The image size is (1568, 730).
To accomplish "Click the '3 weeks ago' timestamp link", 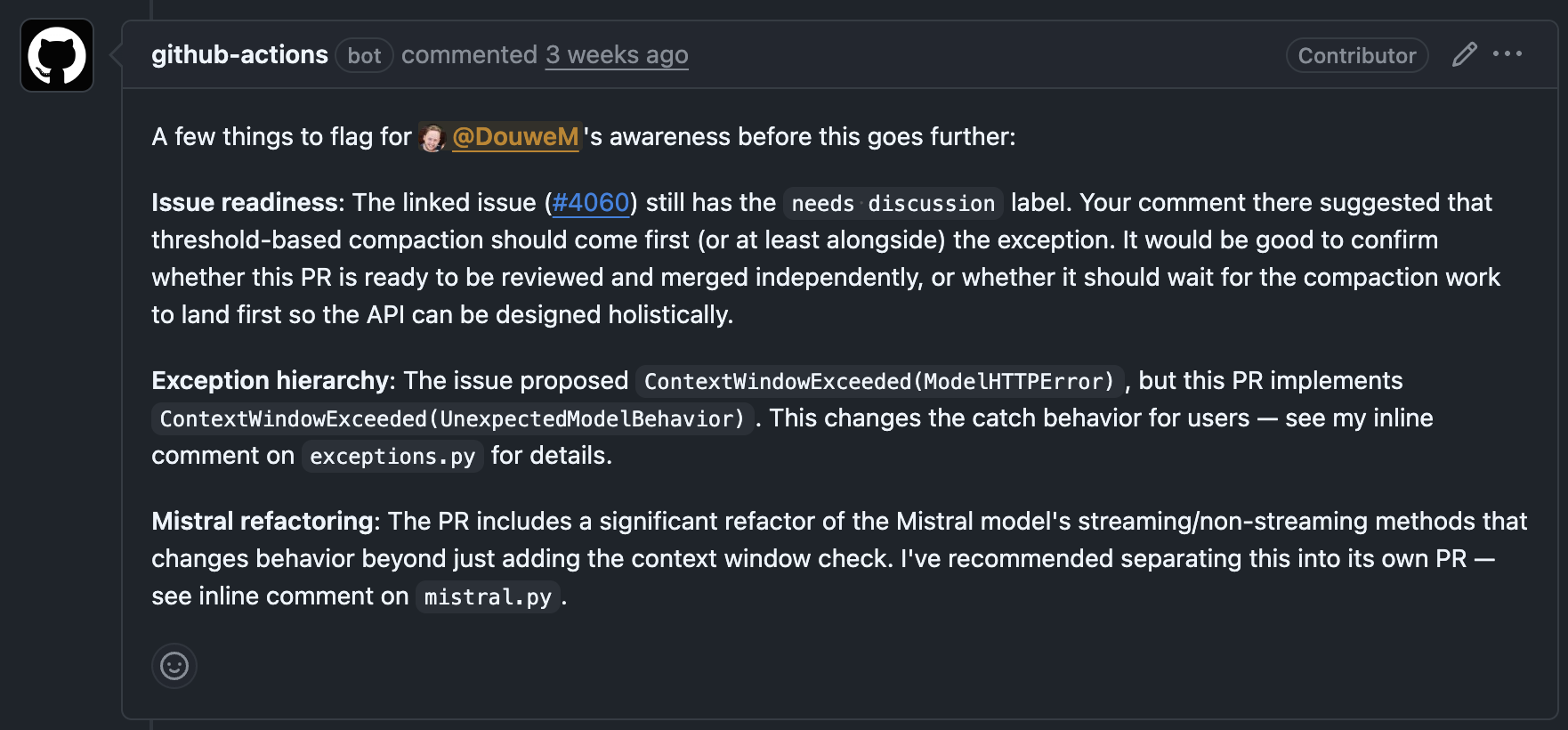I will tap(617, 55).
